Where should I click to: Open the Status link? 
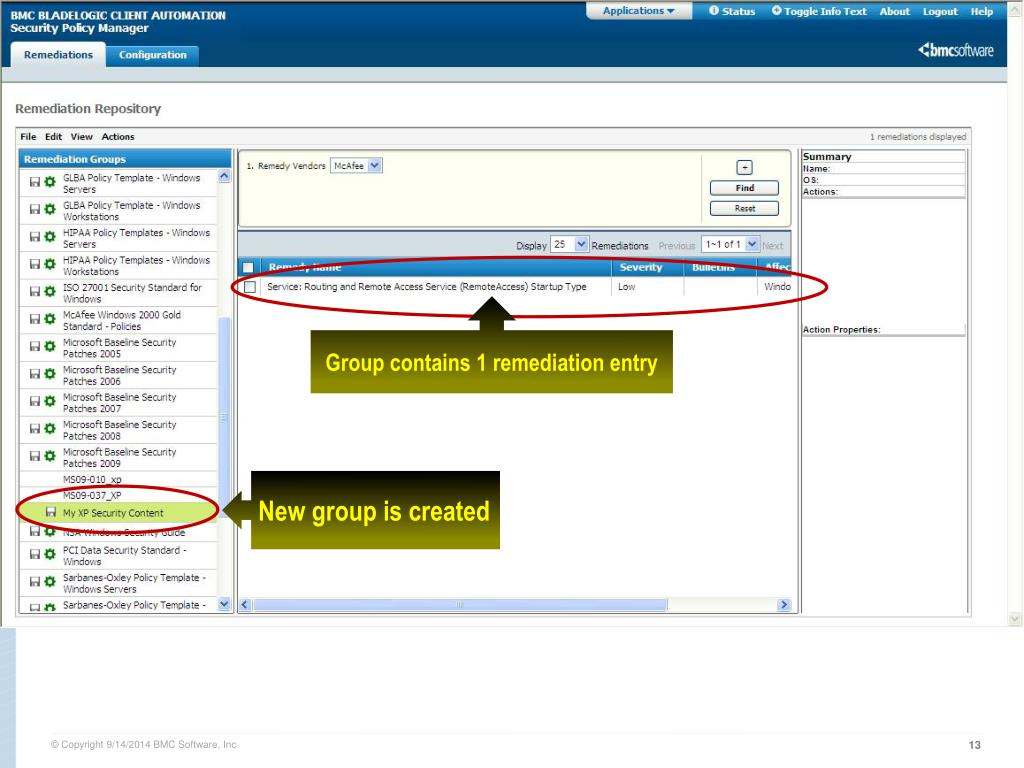(x=732, y=11)
